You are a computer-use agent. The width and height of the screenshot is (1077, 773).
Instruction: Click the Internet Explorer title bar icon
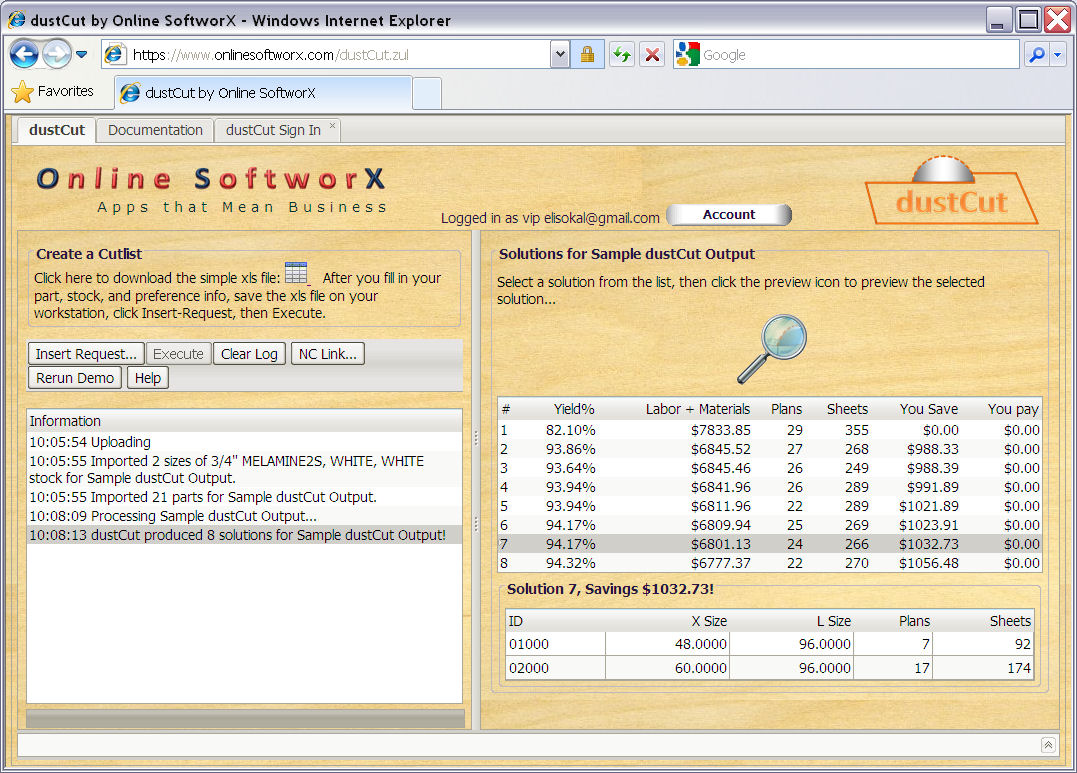click(16, 20)
